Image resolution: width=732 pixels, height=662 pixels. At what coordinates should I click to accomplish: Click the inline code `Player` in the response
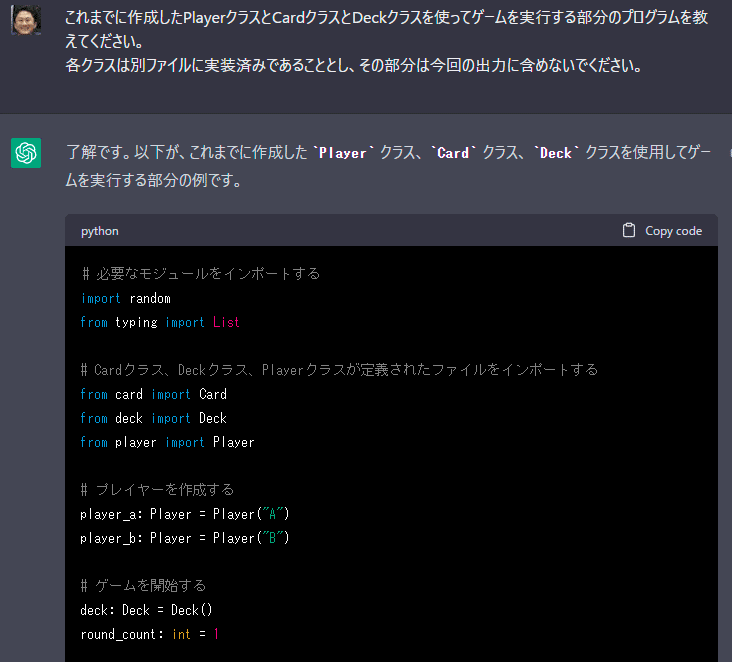pos(343,153)
